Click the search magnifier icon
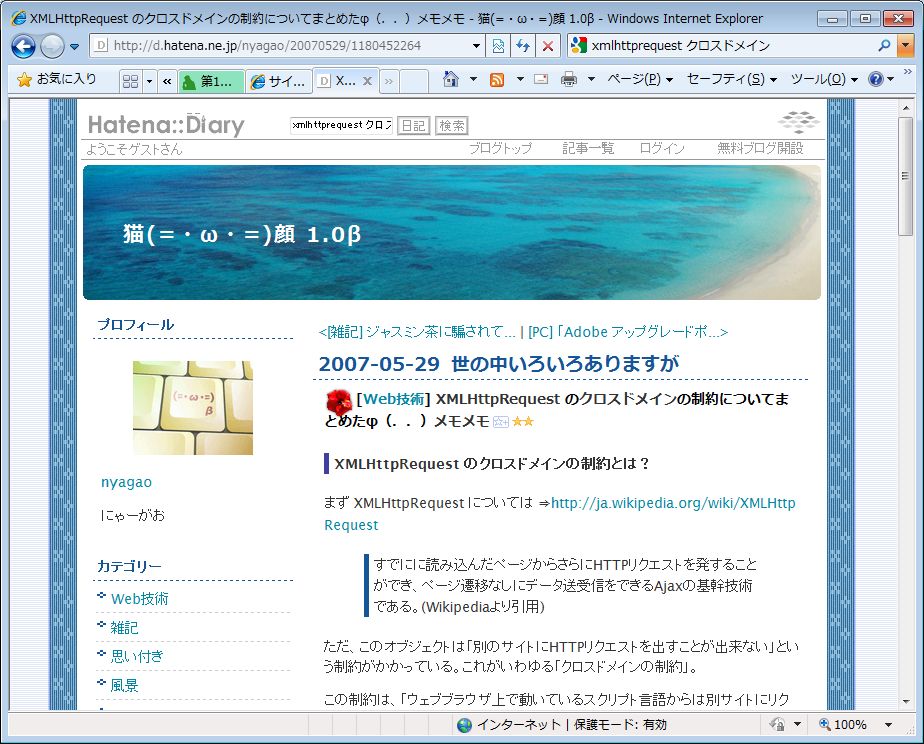The image size is (924, 744). (884, 46)
